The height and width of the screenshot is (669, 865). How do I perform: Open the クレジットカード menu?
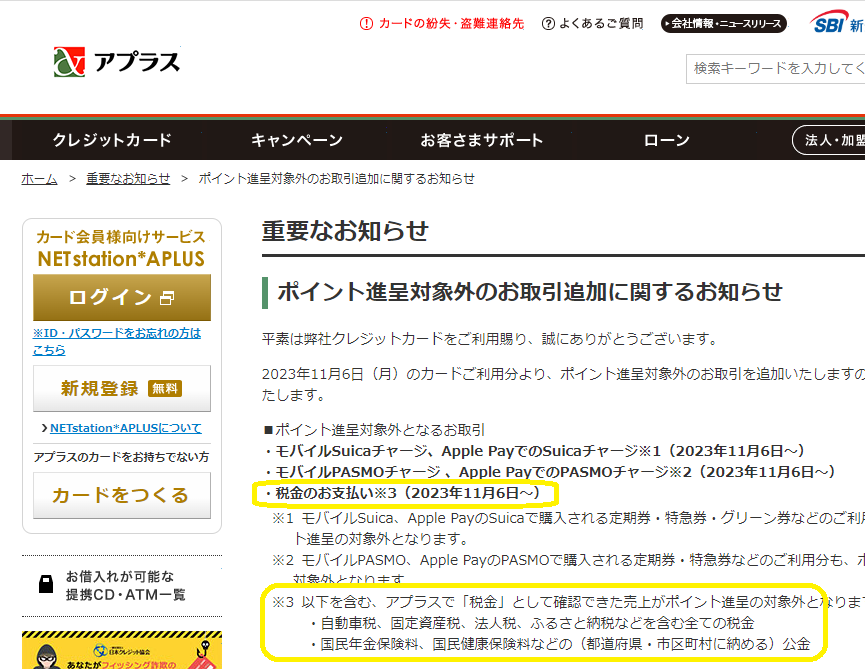[x=112, y=140]
